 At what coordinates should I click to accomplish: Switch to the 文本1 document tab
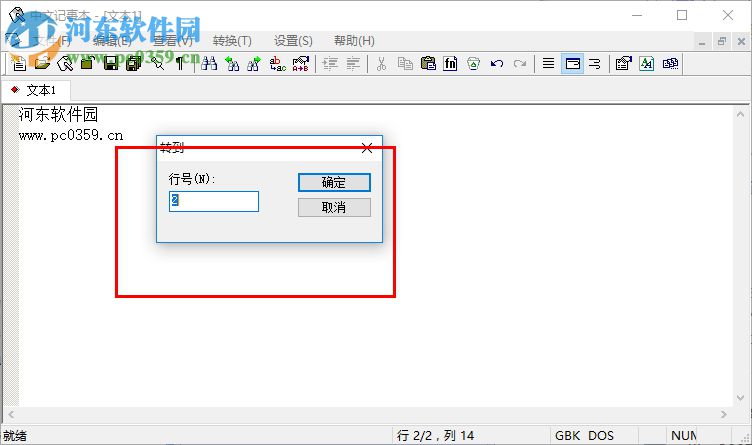(36, 90)
